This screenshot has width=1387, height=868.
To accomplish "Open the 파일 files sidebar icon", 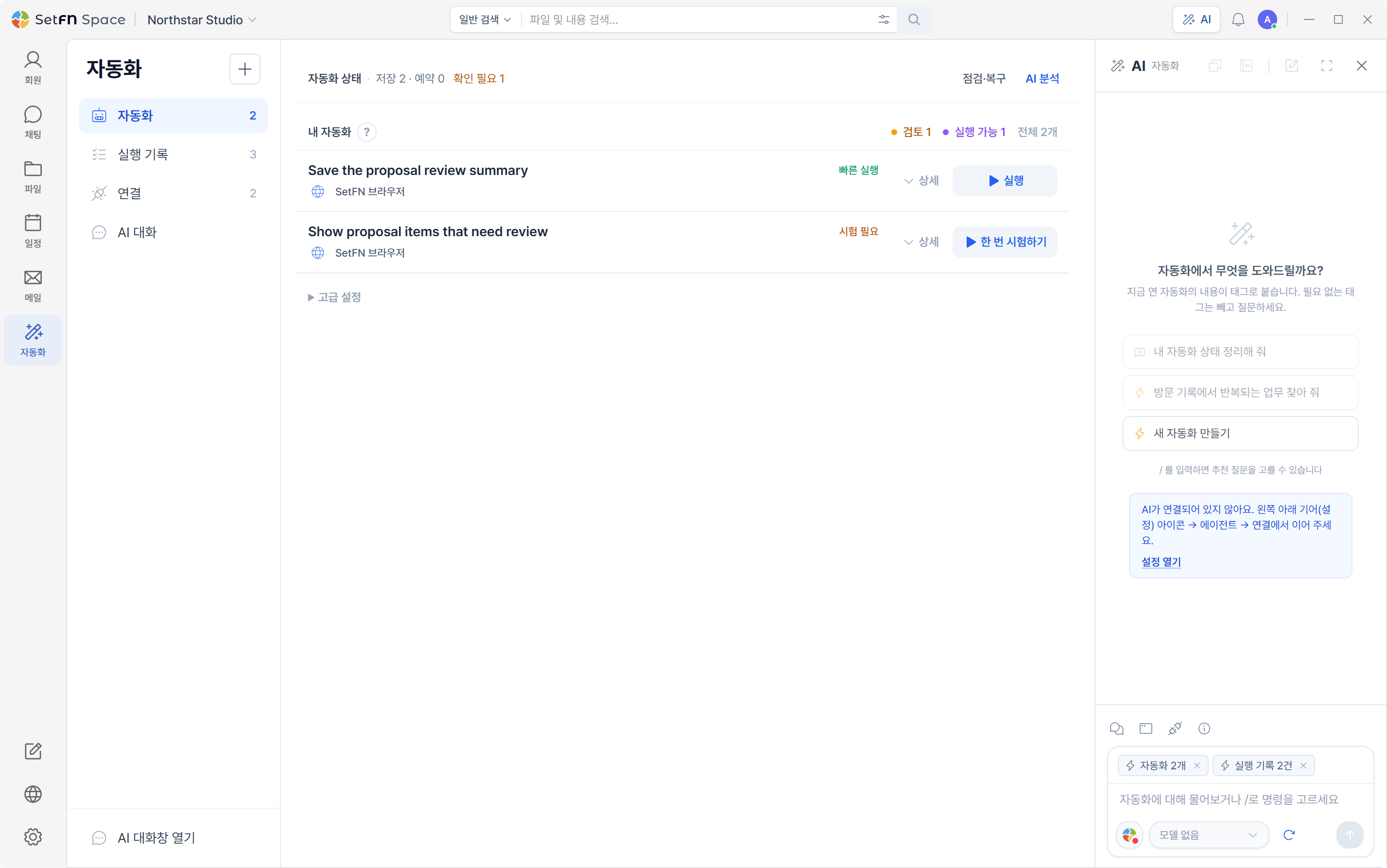I will click(x=33, y=177).
